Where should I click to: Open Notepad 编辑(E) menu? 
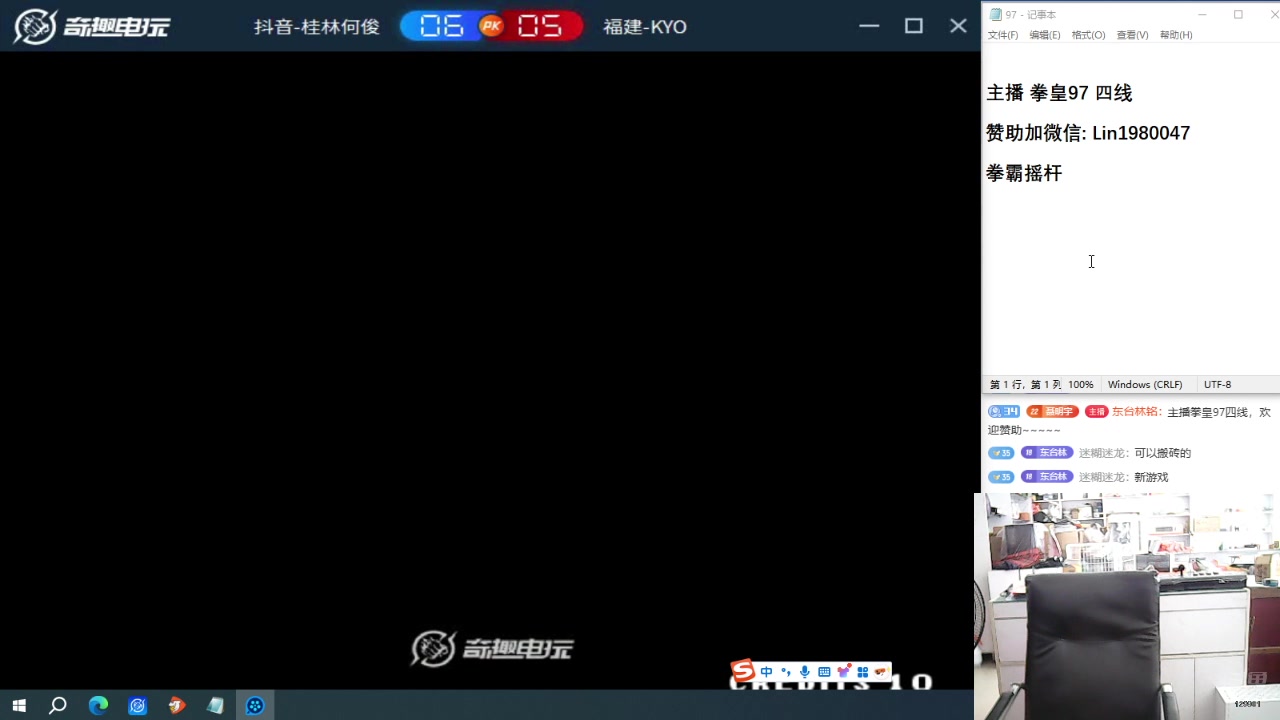click(1045, 35)
